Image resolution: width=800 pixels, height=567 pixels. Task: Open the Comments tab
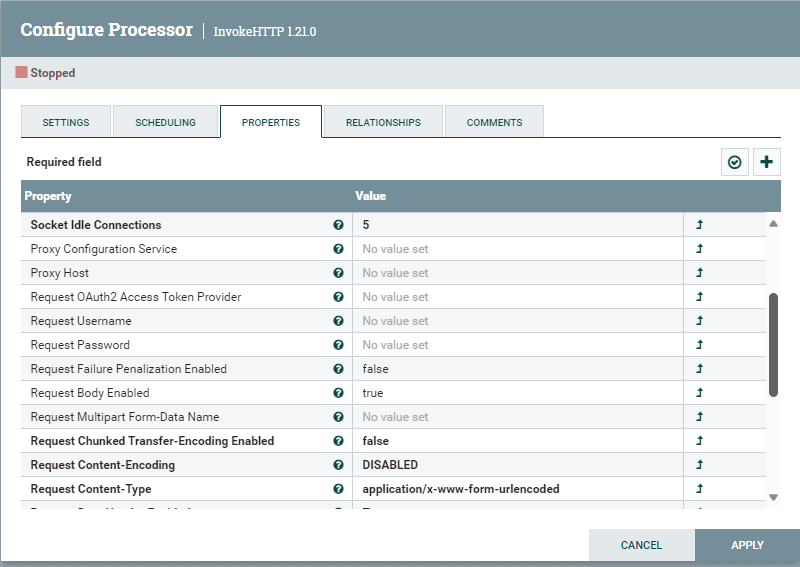coord(494,122)
